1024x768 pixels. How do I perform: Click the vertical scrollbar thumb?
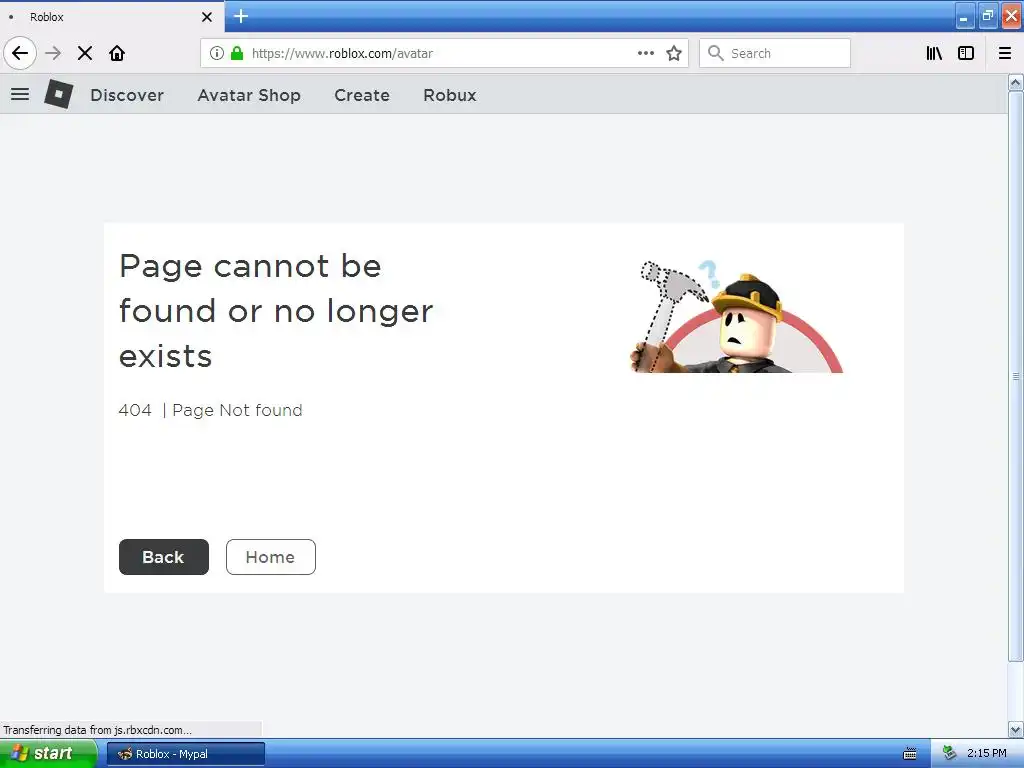tap(1016, 377)
